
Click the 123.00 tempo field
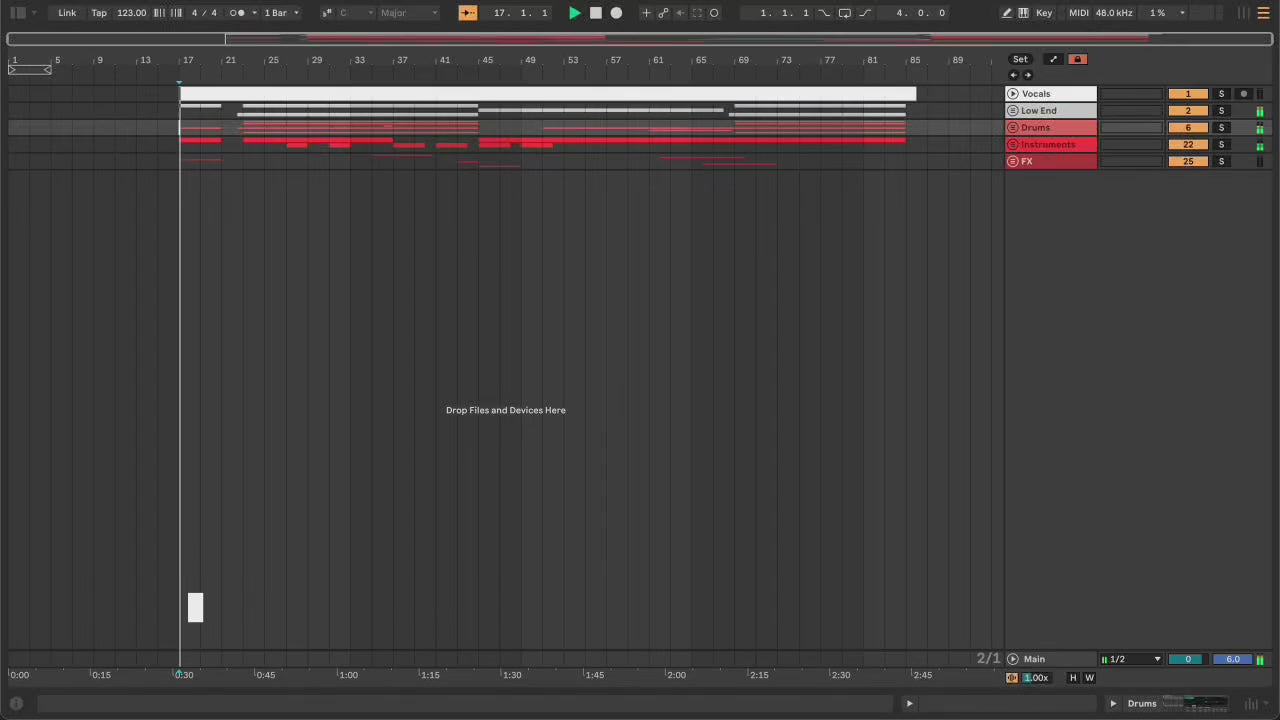(131, 13)
